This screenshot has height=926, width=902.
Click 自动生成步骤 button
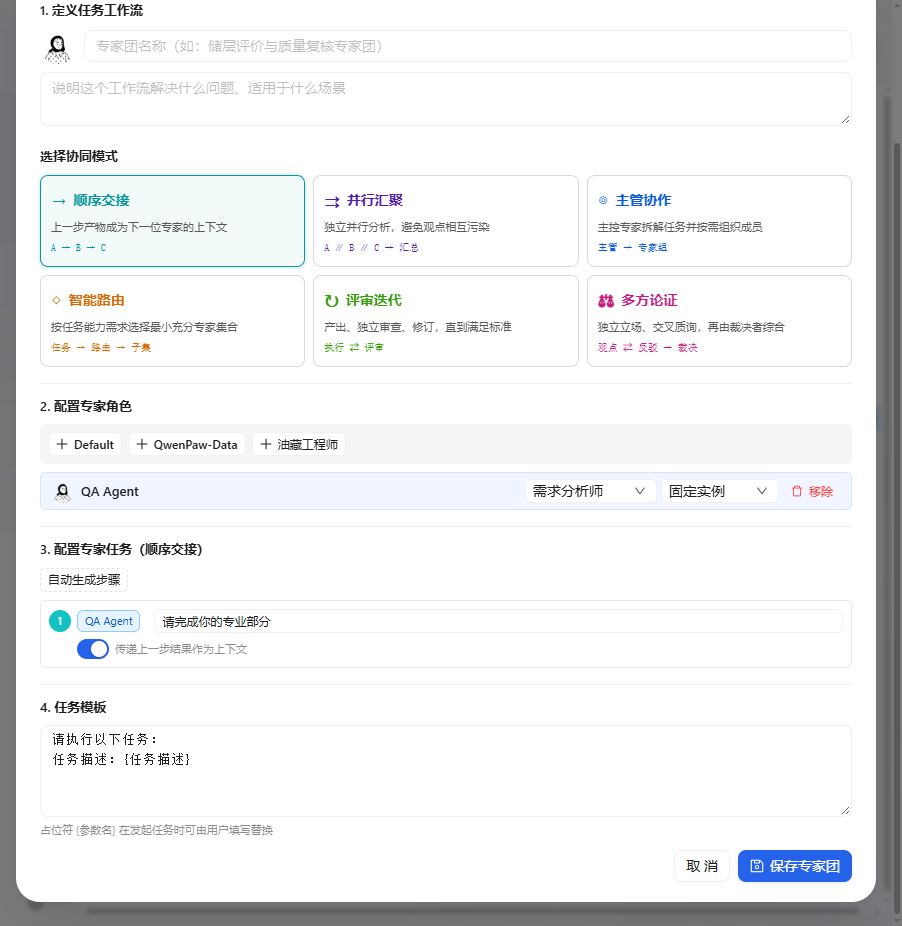pos(84,580)
